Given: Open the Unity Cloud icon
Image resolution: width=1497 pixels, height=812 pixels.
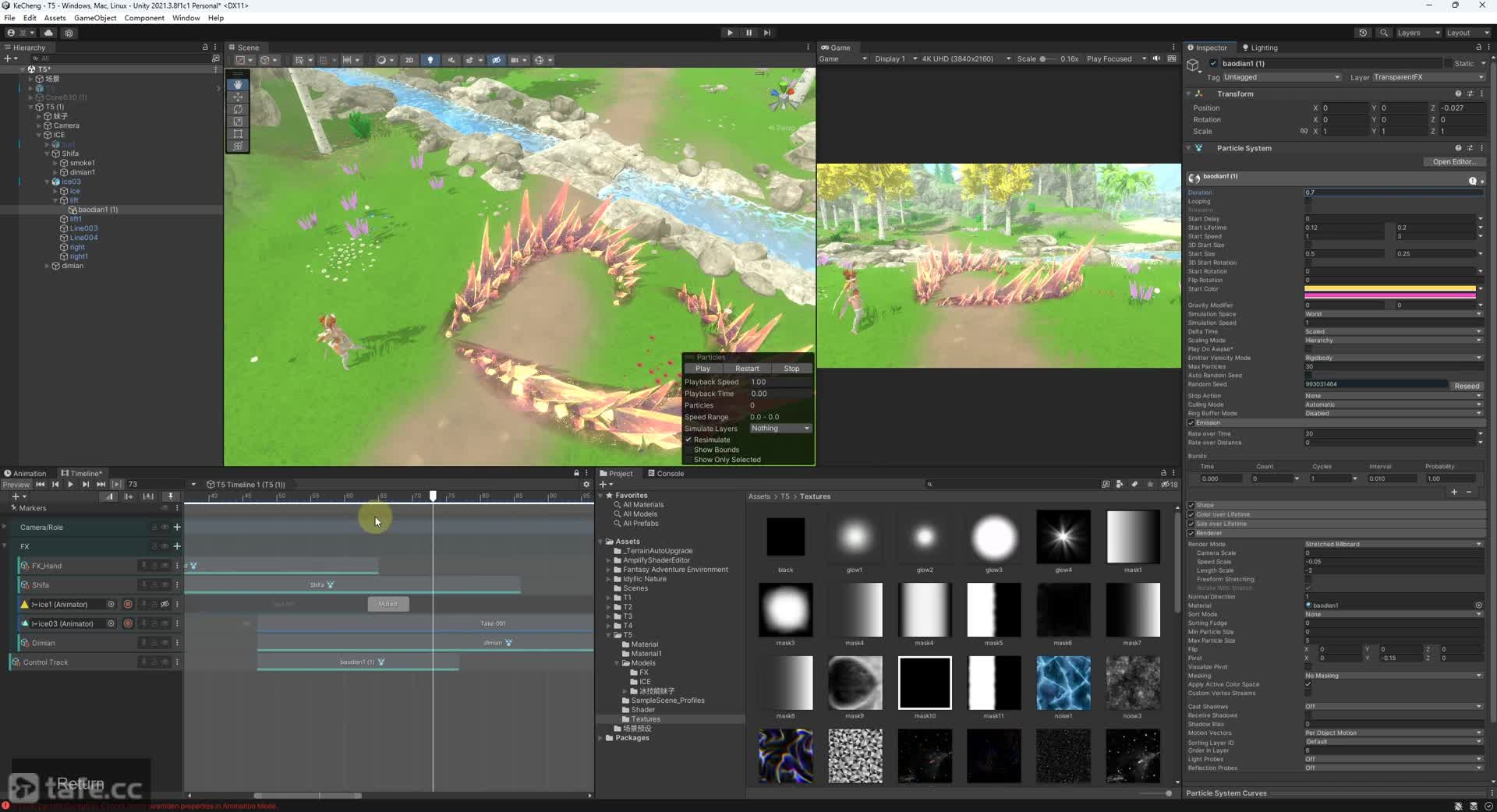Looking at the screenshot, I should 49,33.
